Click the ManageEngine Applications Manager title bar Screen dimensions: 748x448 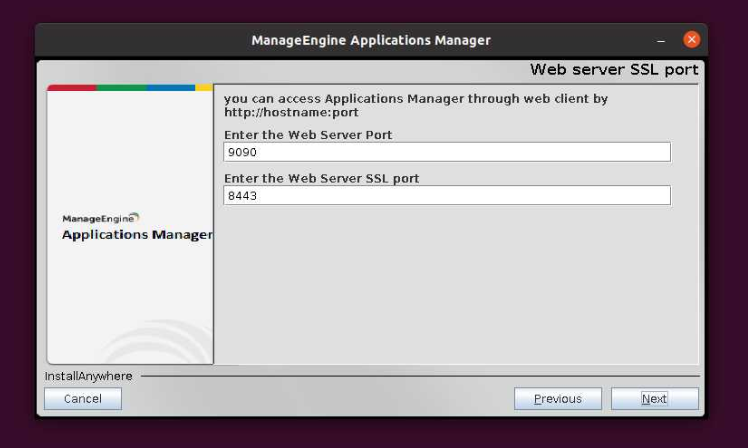pos(371,41)
